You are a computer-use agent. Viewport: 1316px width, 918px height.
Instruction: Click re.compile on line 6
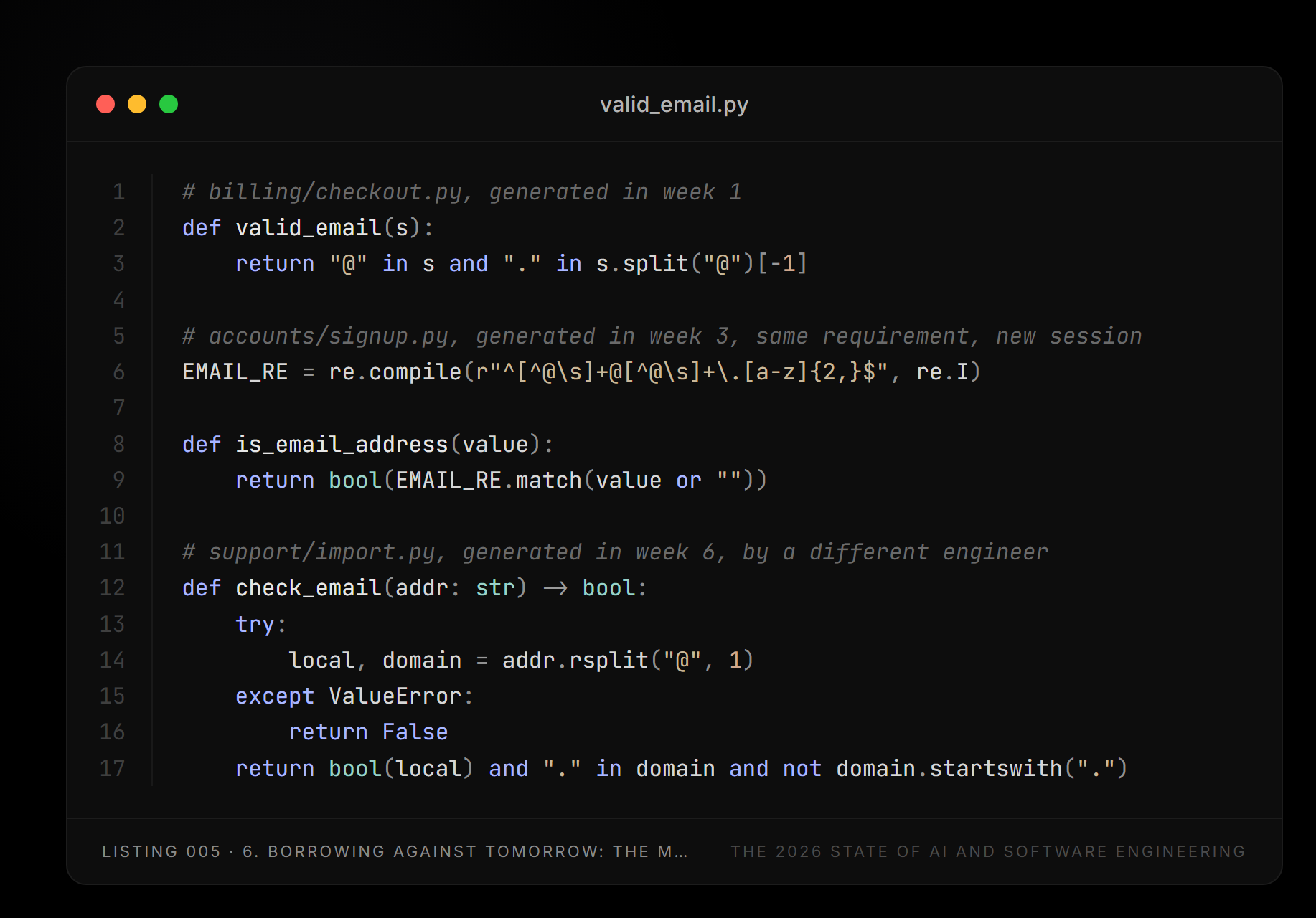[395, 372]
